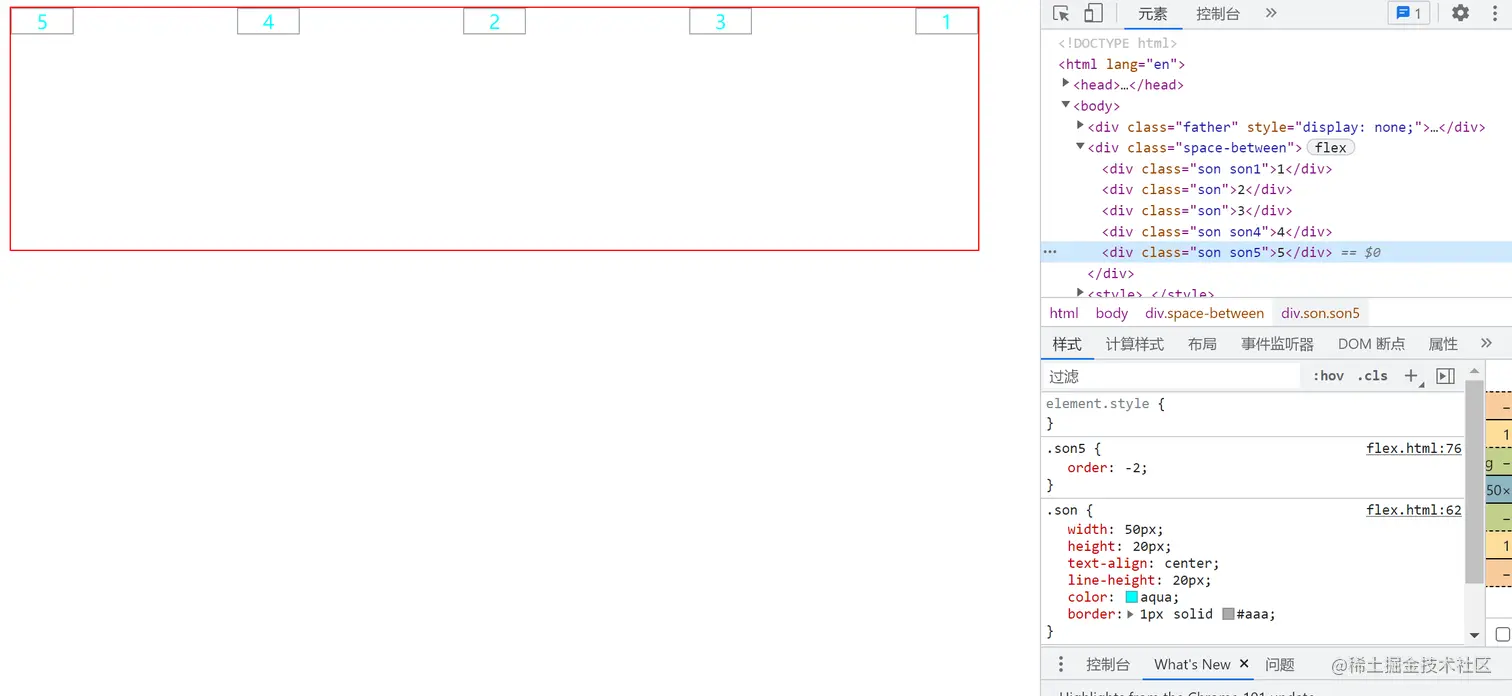Toggle the computed styles sidebar icon
The image size is (1512, 696).
coord(1445,376)
